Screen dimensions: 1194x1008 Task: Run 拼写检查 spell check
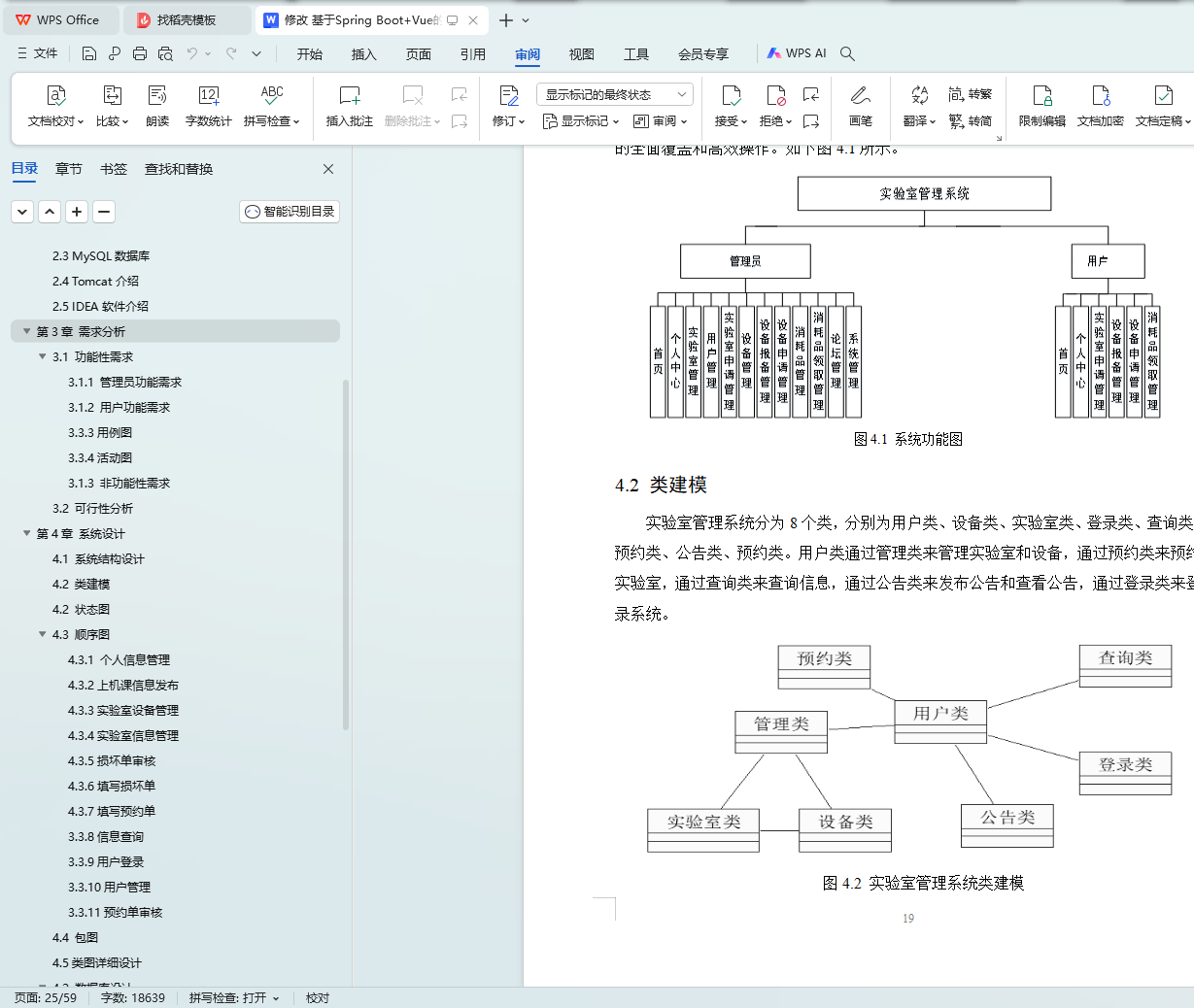pos(271,107)
